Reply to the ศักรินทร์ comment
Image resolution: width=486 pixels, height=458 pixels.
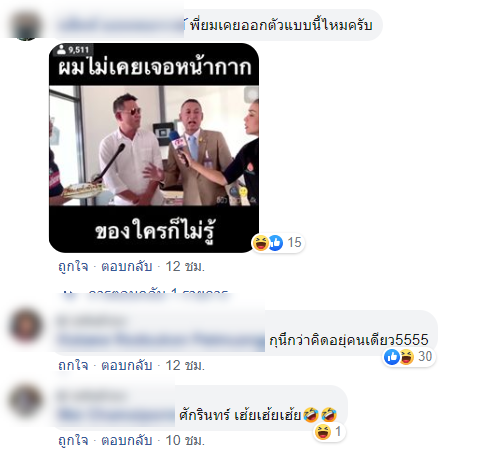click(x=127, y=441)
